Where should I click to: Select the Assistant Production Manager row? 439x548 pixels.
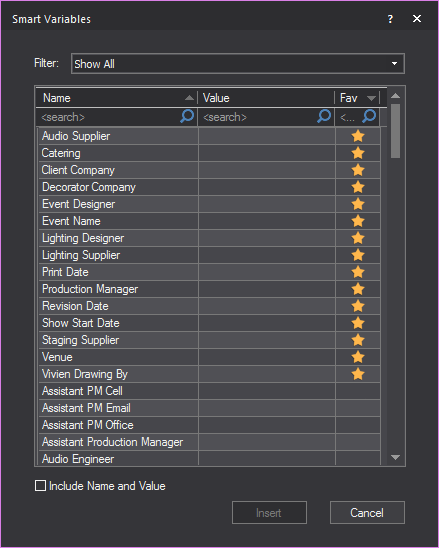tap(209, 442)
